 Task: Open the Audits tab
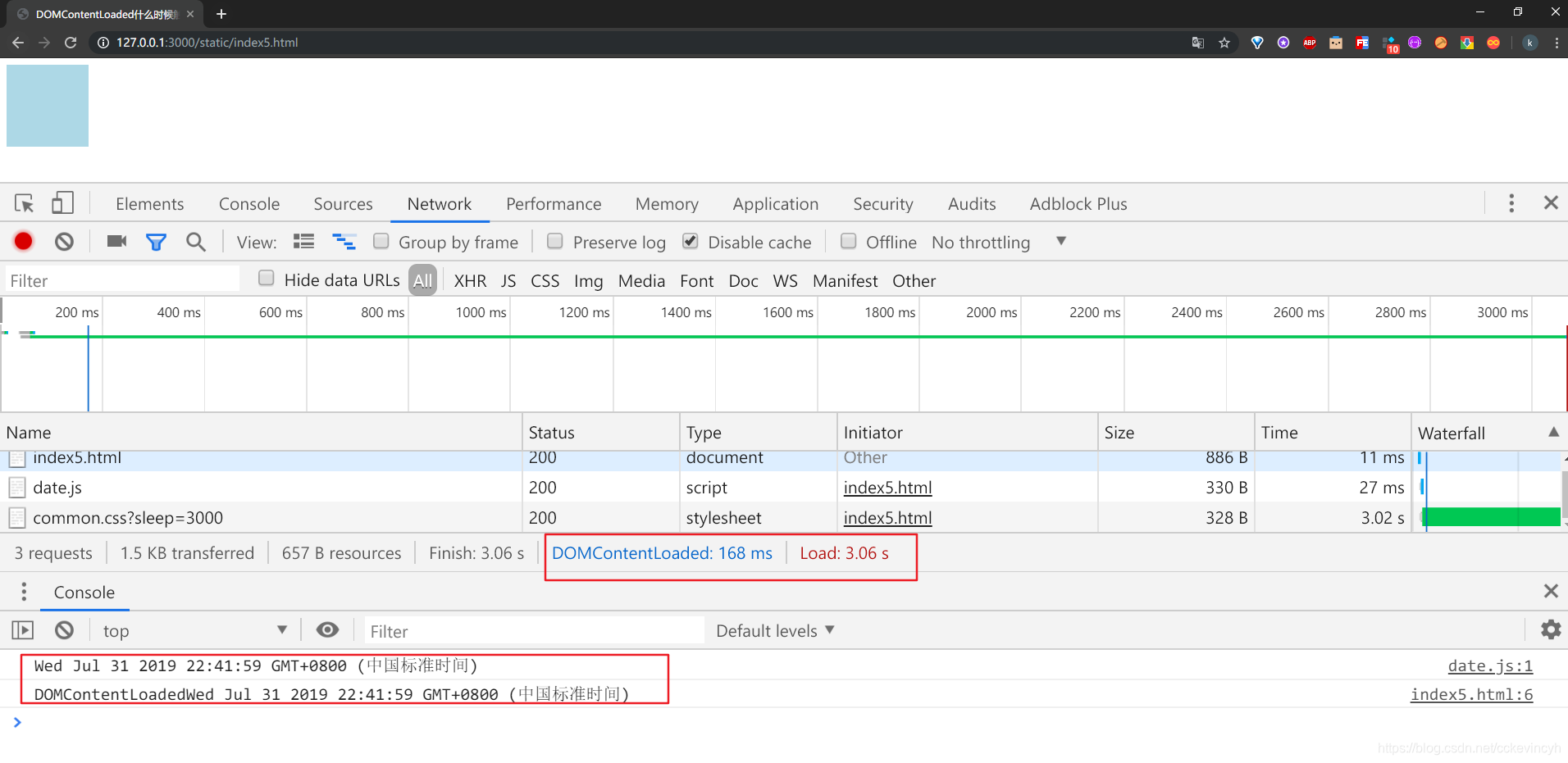pos(972,203)
